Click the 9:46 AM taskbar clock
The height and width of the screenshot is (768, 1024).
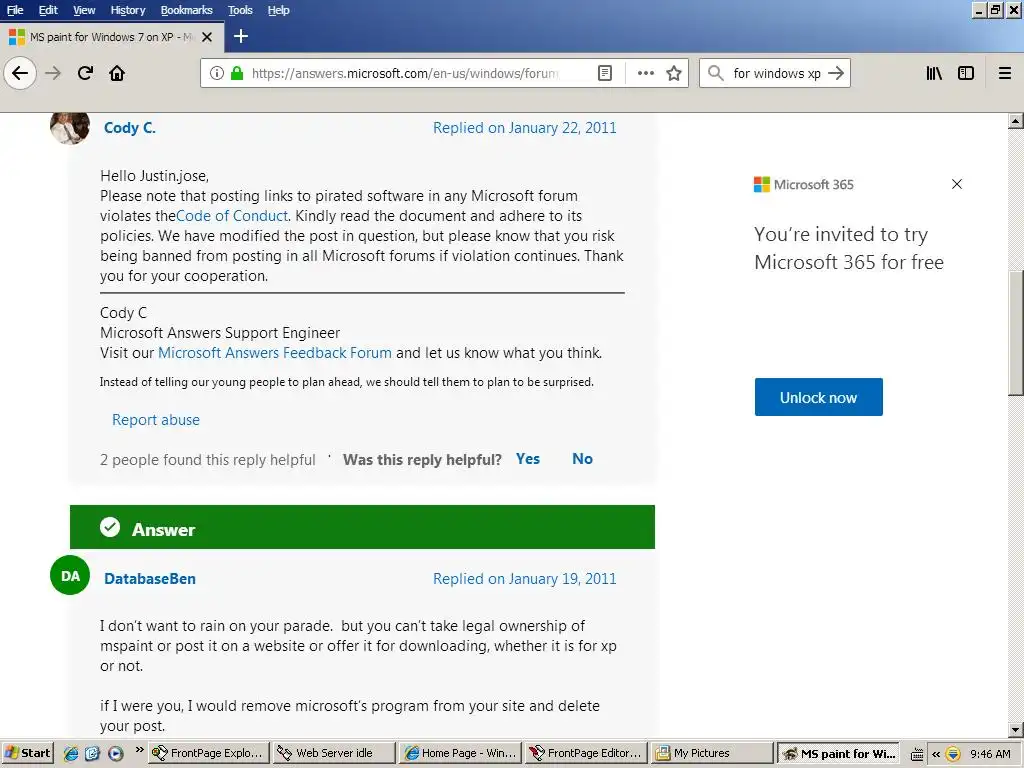tap(990, 754)
